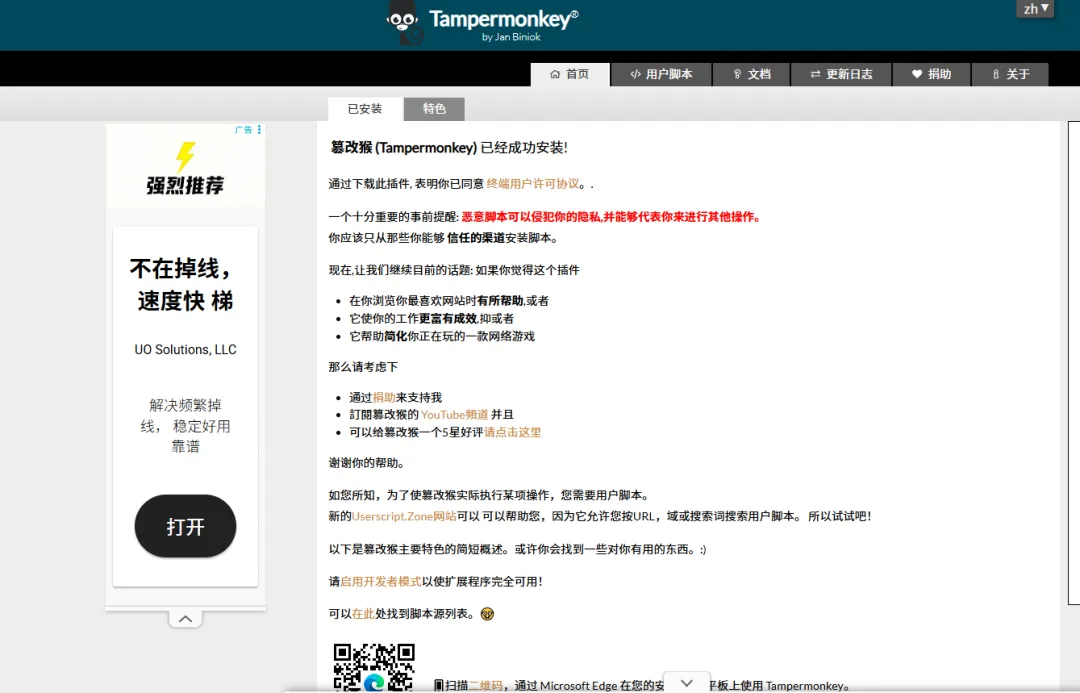
Task: Click the QR code image
Action: [x=373, y=668]
